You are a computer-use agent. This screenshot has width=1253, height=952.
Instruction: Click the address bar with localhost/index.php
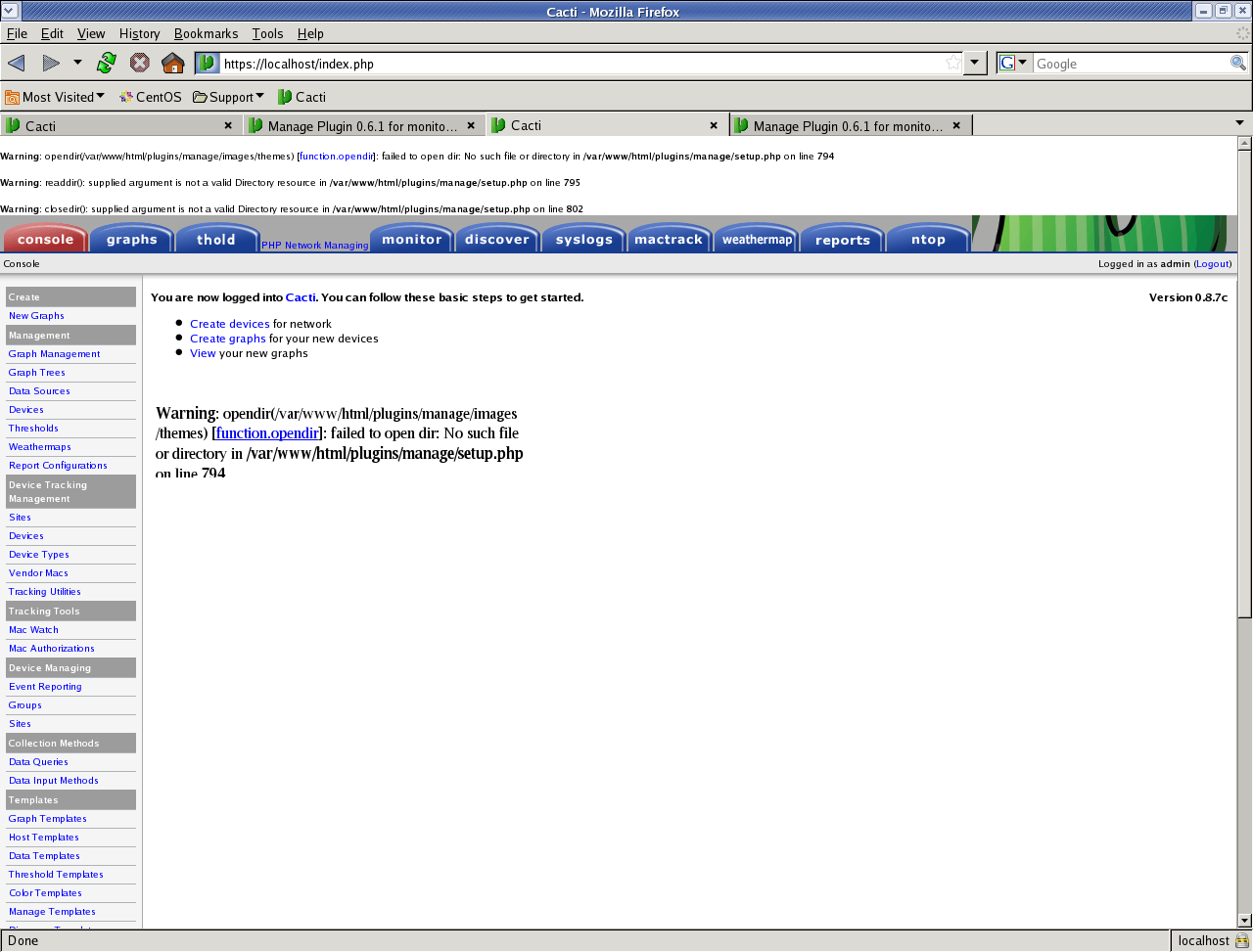point(582,64)
